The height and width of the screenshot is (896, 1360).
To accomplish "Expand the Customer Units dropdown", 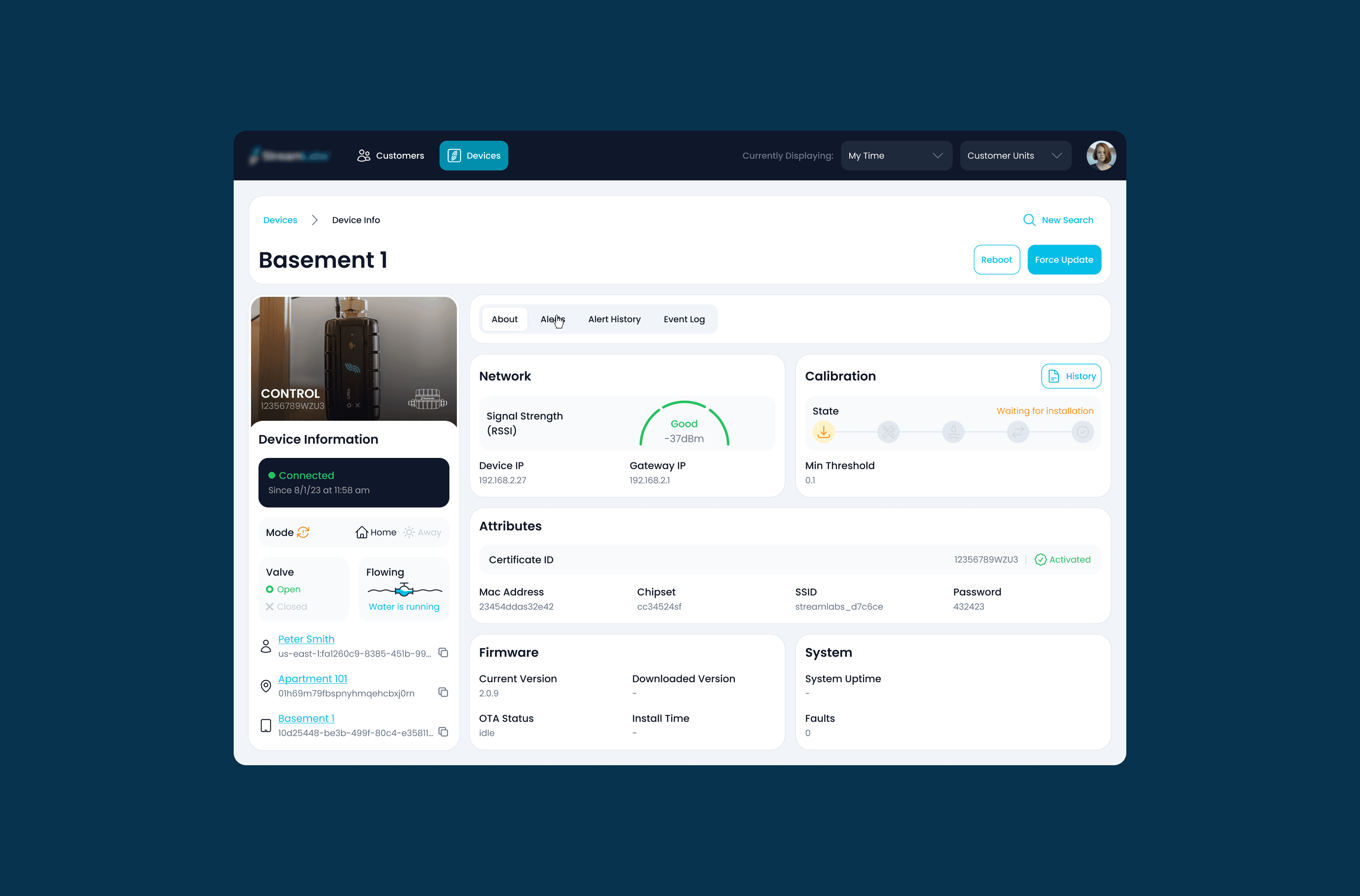I will pos(1015,155).
